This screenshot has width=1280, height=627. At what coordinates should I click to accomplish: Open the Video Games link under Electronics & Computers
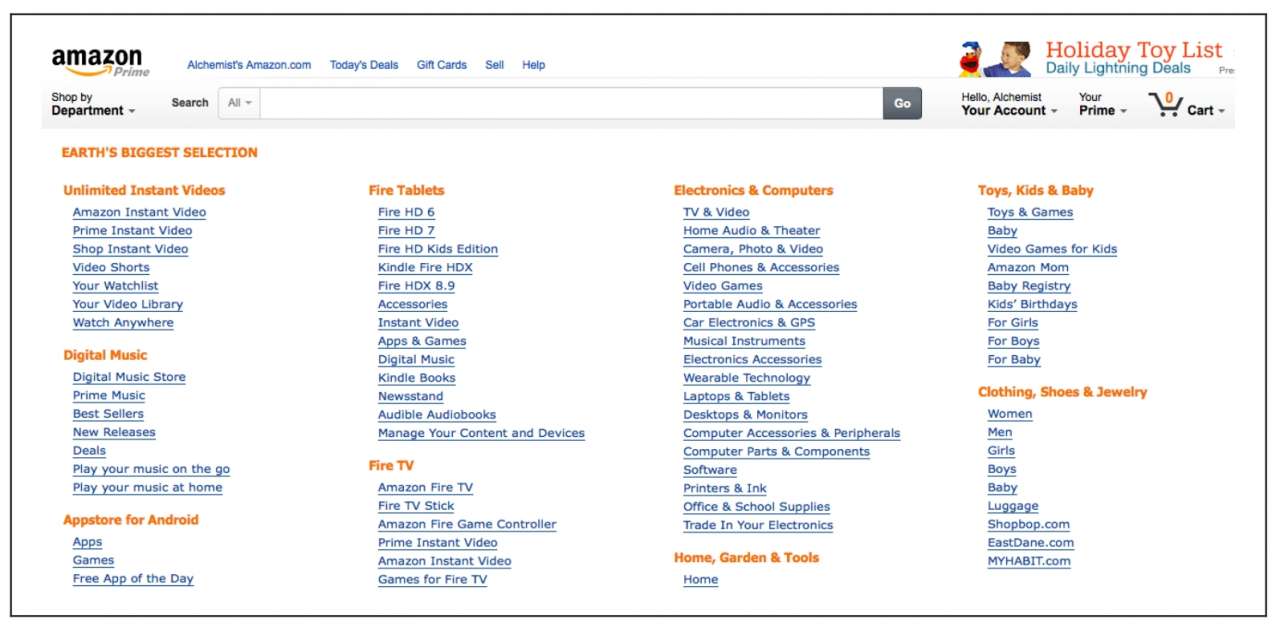tap(722, 286)
